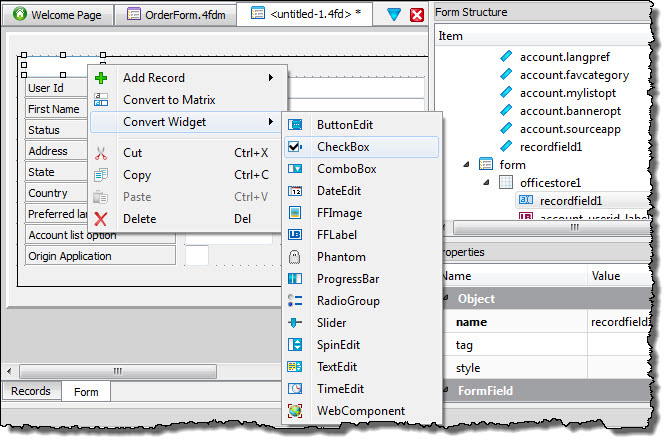Convert widget to WebComponent
The height and width of the screenshot is (444, 670).
[x=361, y=411]
